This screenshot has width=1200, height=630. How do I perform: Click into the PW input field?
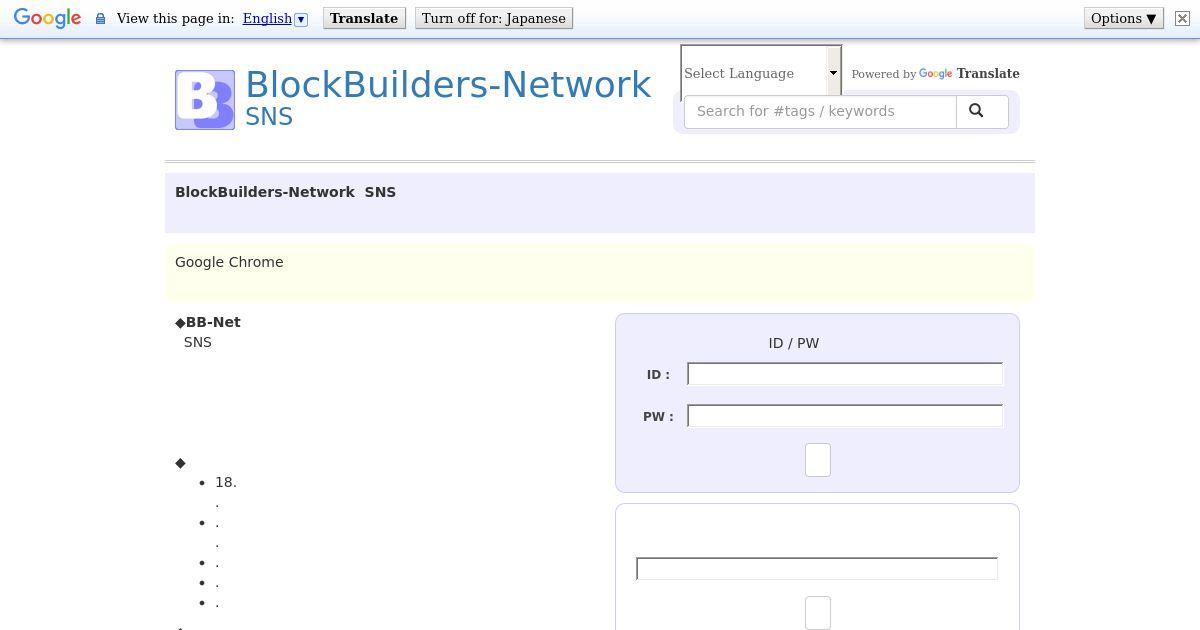(845, 416)
